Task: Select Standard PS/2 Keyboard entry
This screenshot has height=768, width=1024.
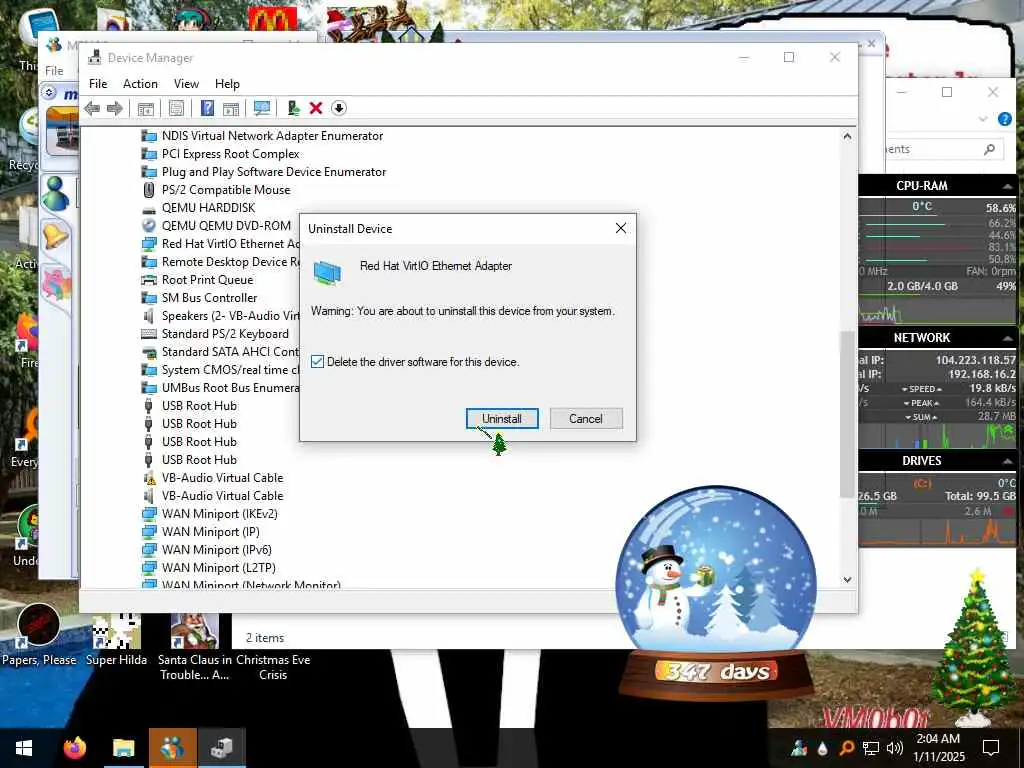Action: 225,334
